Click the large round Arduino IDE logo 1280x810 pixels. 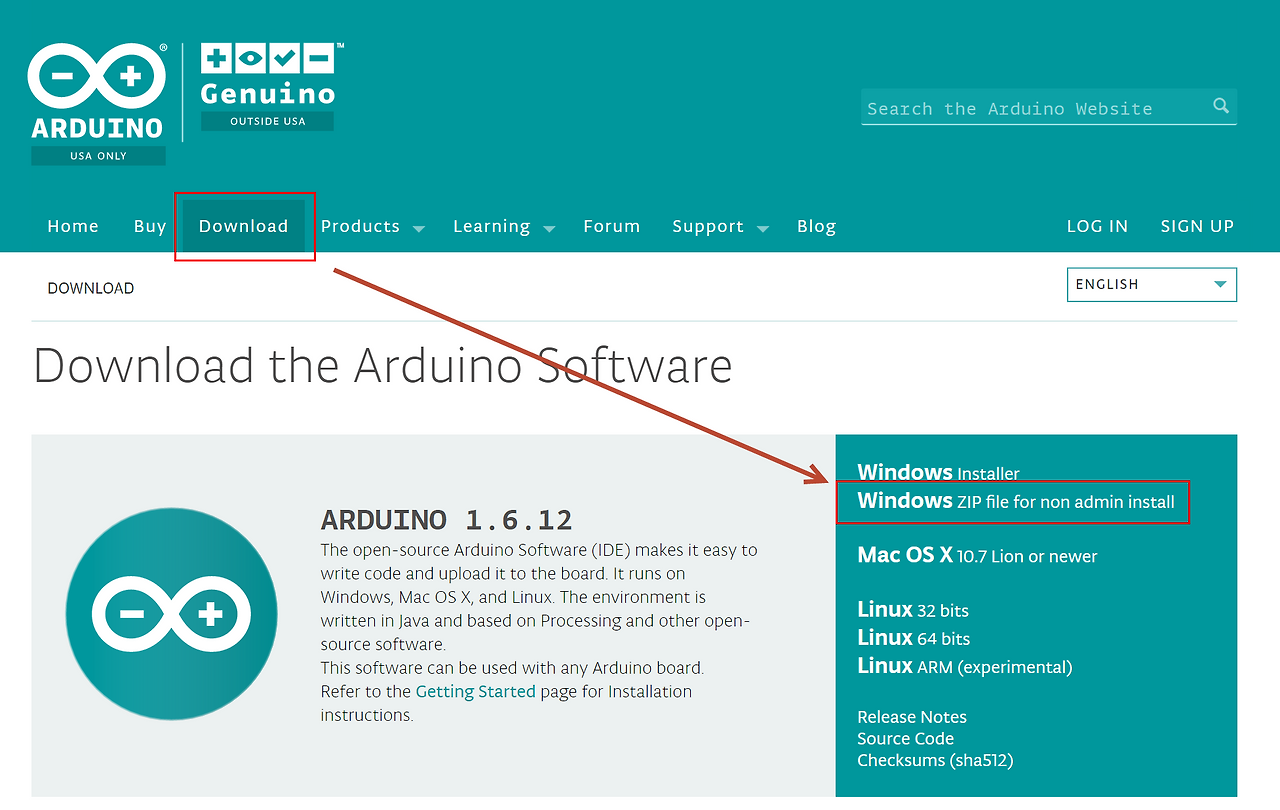click(x=172, y=613)
